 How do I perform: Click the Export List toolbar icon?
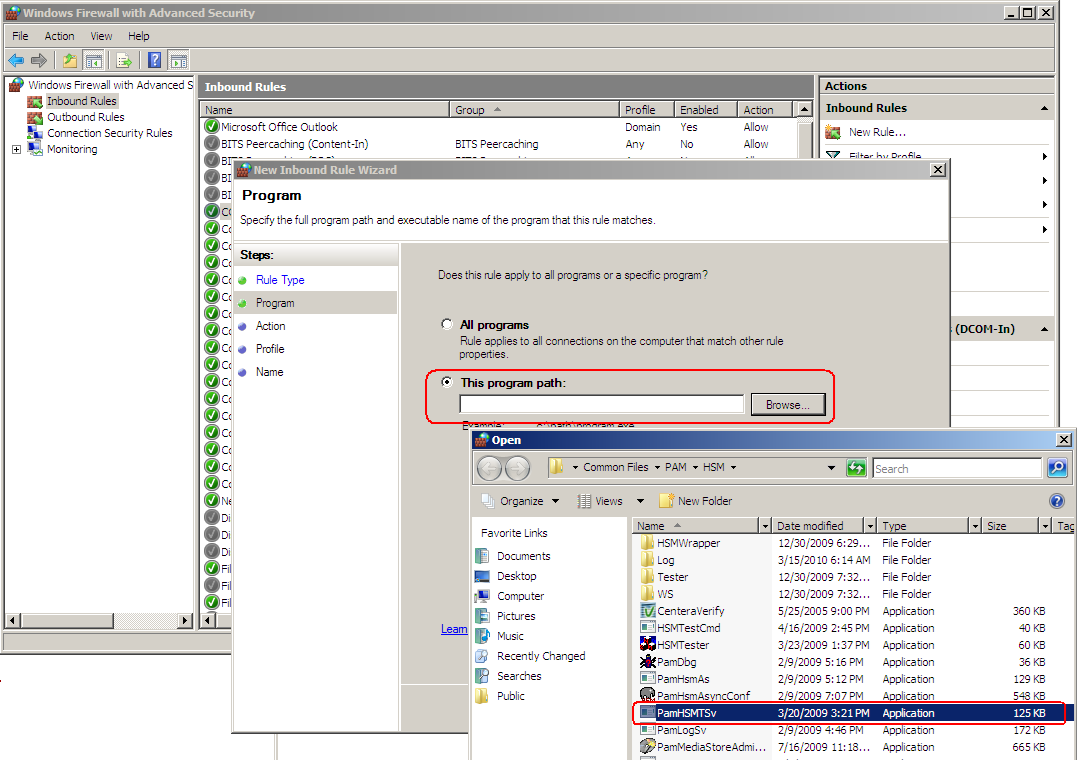point(124,61)
